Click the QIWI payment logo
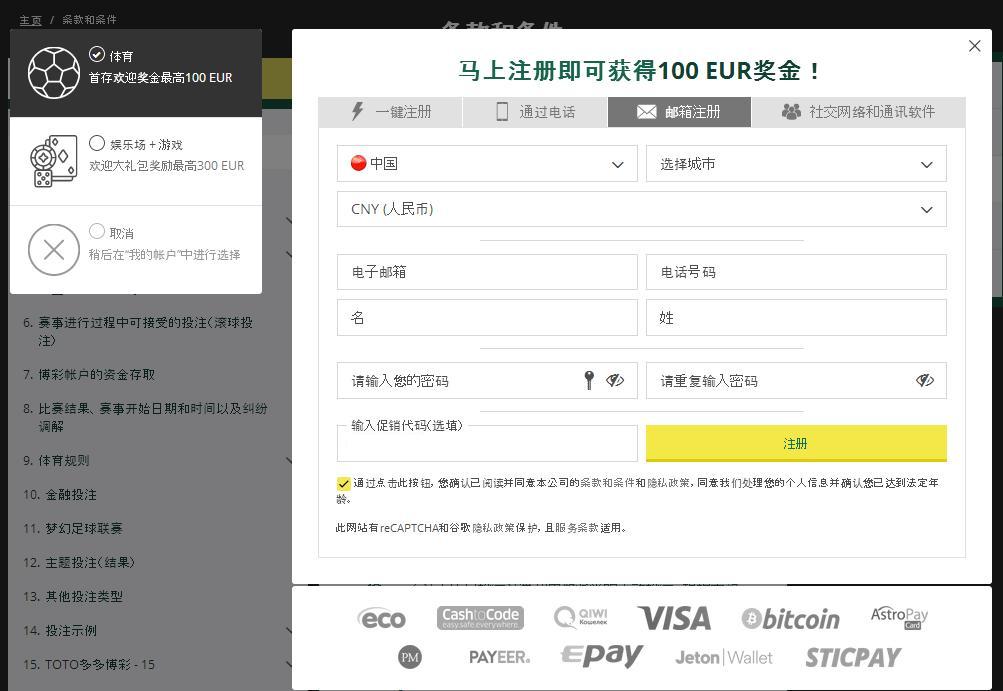The image size is (1003, 691). (x=580, y=617)
